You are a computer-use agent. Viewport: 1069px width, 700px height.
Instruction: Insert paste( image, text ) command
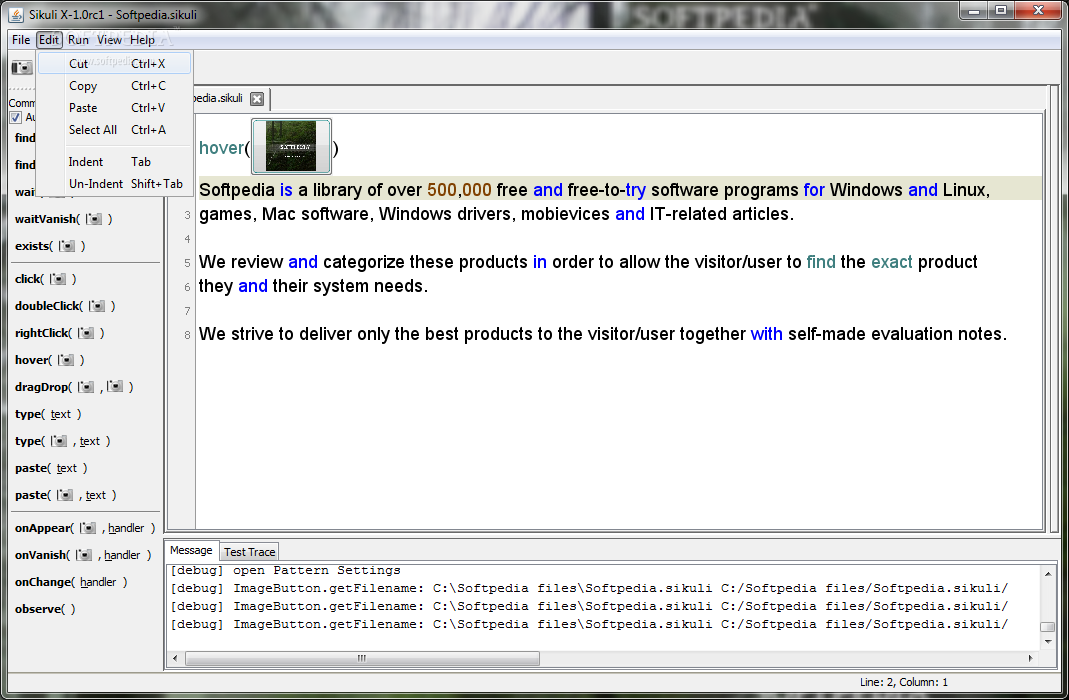(x=65, y=495)
